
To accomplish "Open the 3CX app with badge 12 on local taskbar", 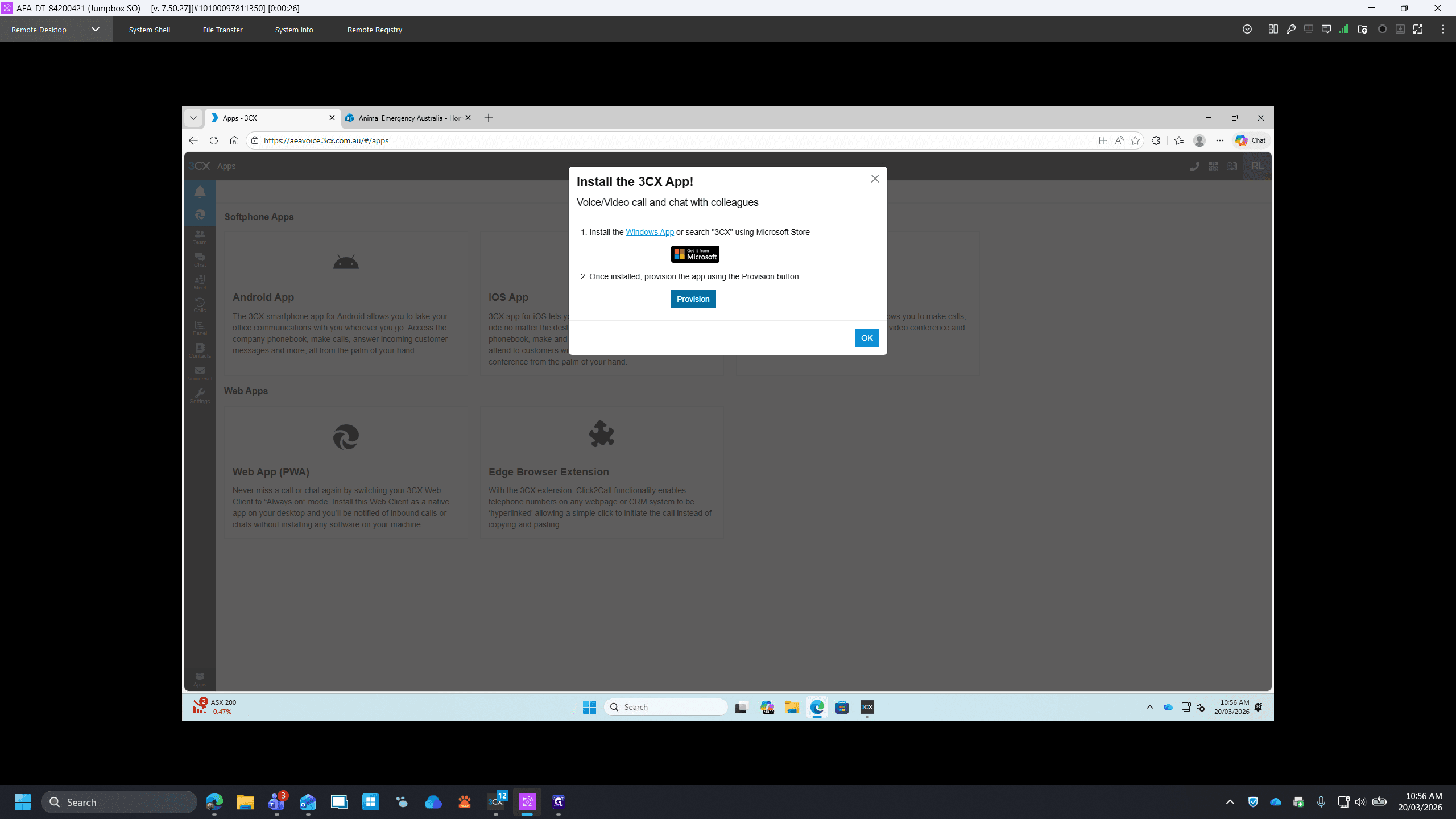I will click(x=497, y=802).
